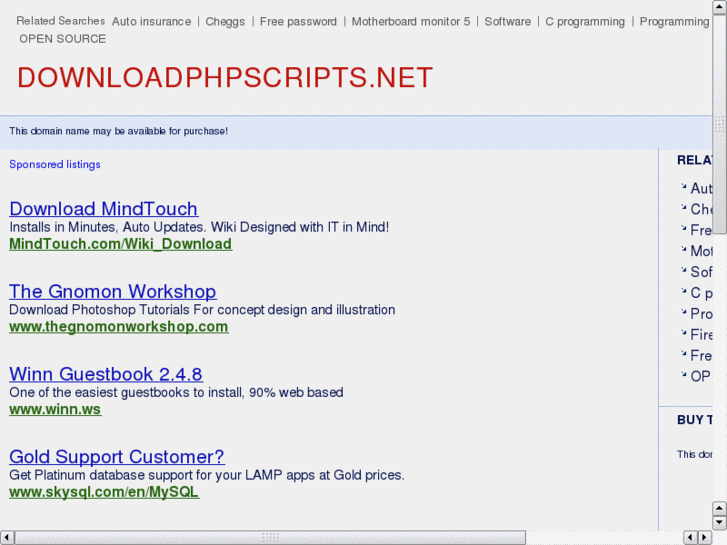Click the horizontal scrollbar right arrow
Screen dimensions: 727x545
tap(705, 537)
